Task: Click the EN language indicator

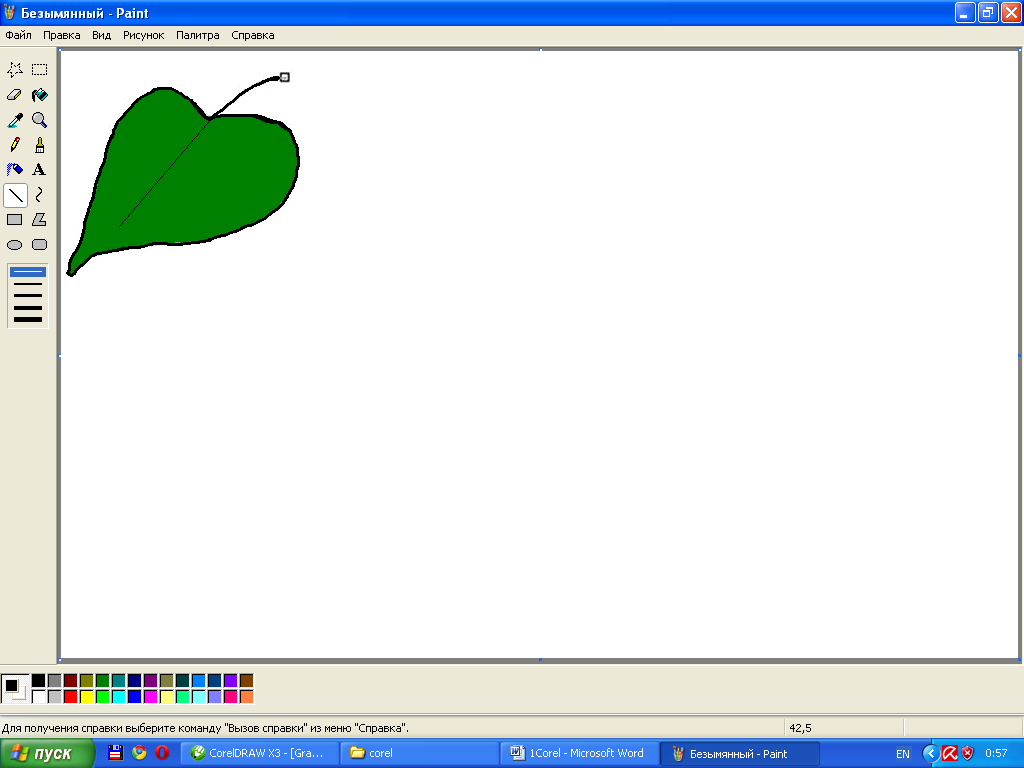Action: pyautogui.click(x=903, y=754)
